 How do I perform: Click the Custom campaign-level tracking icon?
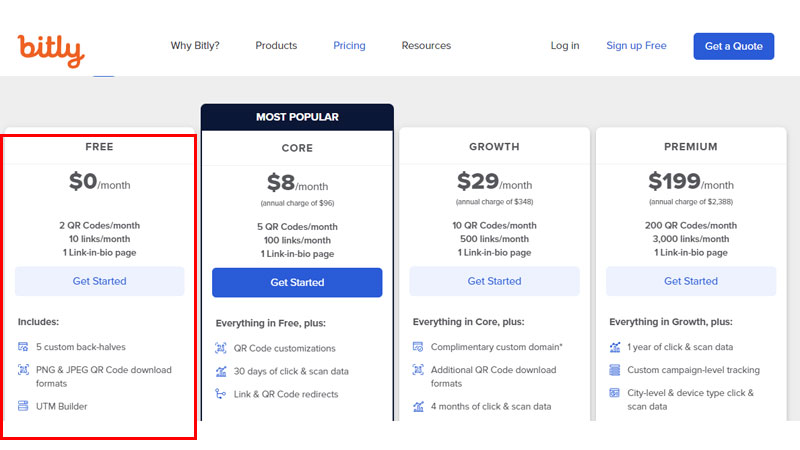coord(614,370)
